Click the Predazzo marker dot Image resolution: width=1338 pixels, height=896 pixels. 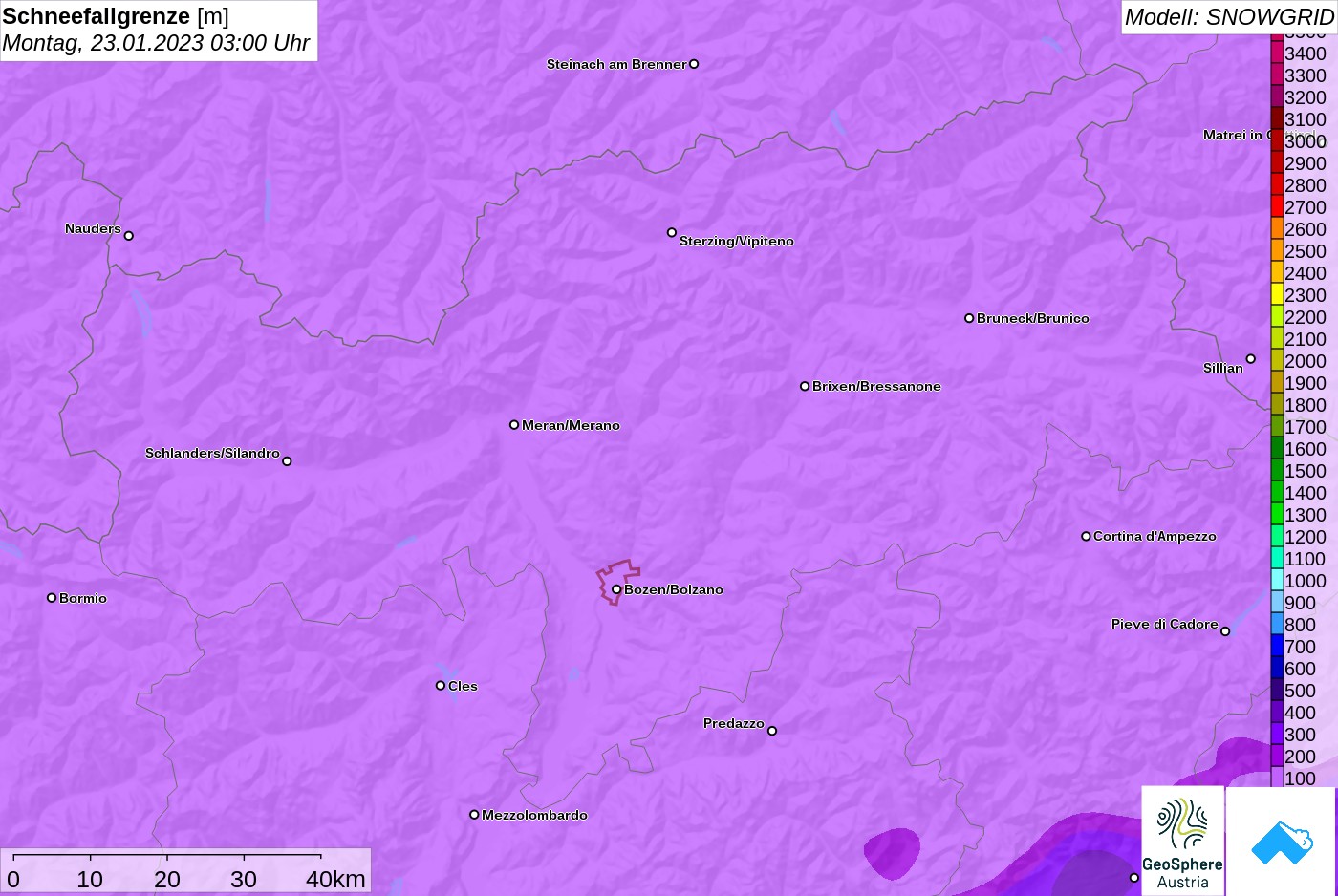click(x=772, y=731)
